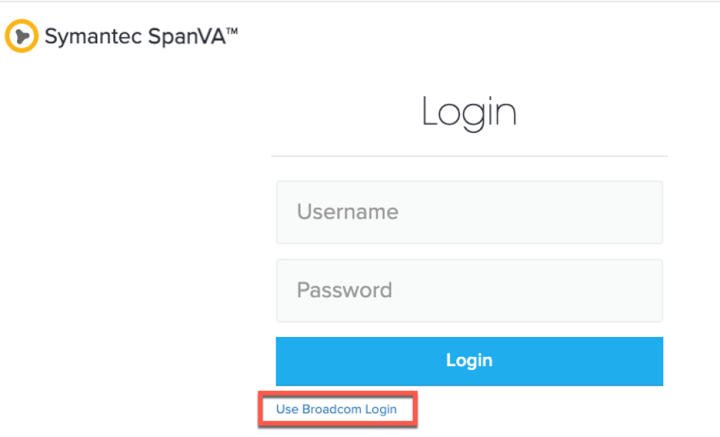Open the Use Broadcom Login link

(336, 409)
